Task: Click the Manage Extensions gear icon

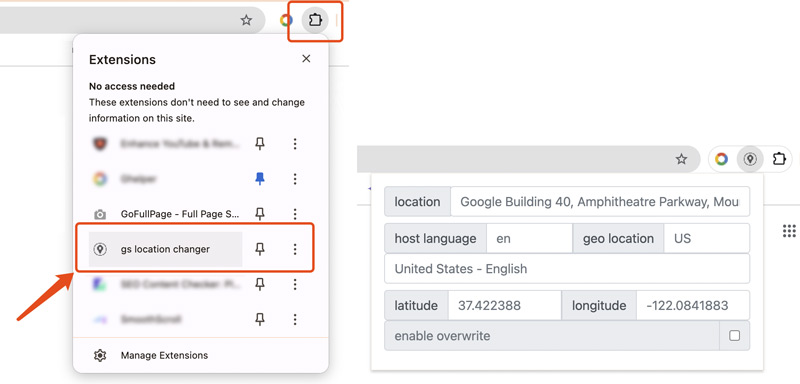Action: [100, 355]
